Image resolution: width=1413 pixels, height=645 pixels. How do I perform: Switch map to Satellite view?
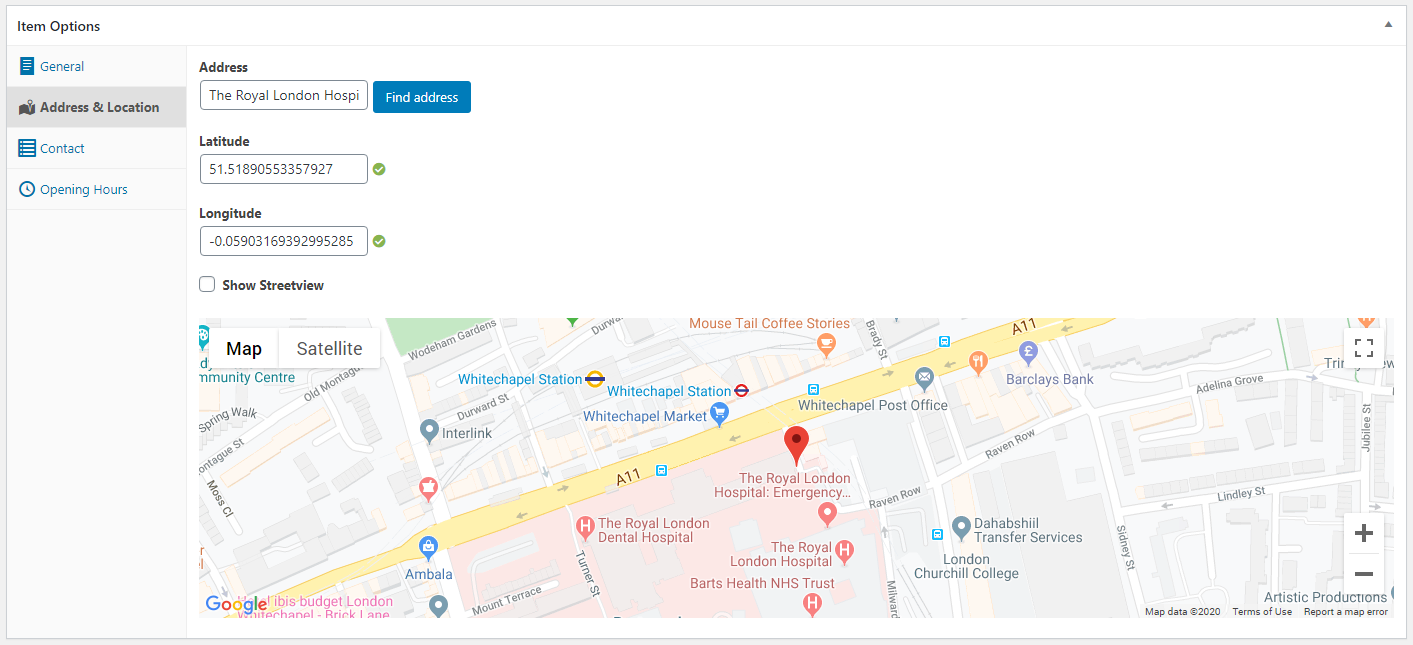coord(329,348)
